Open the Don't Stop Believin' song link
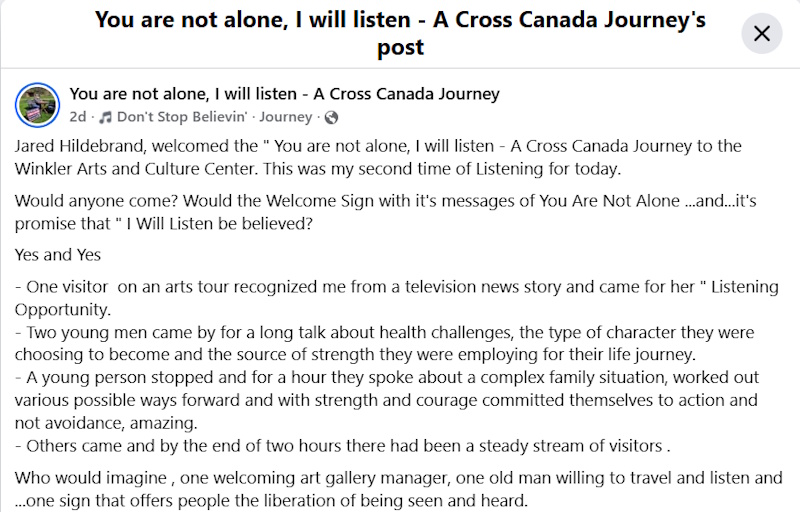Viewport: 800px width, 512px height. (182, 117)
